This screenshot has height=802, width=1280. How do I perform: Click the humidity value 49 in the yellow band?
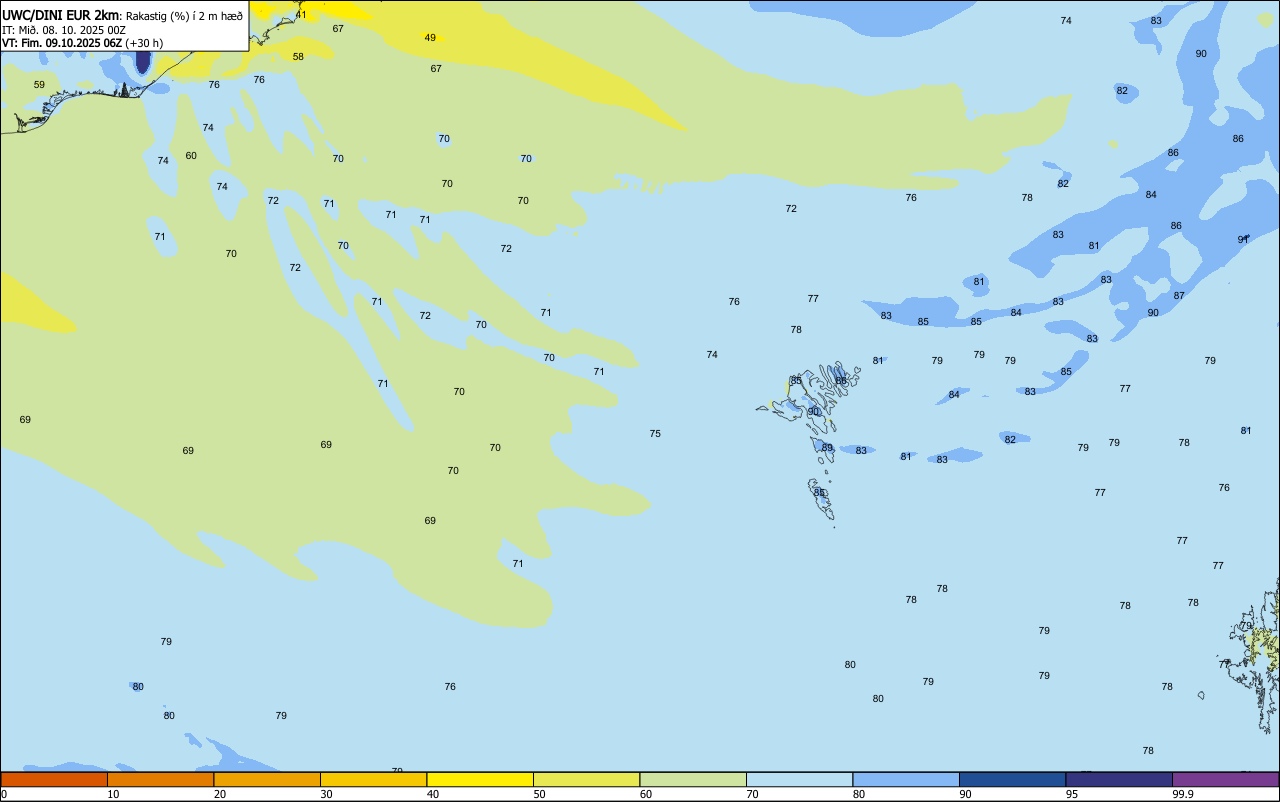tap(430, 38)
